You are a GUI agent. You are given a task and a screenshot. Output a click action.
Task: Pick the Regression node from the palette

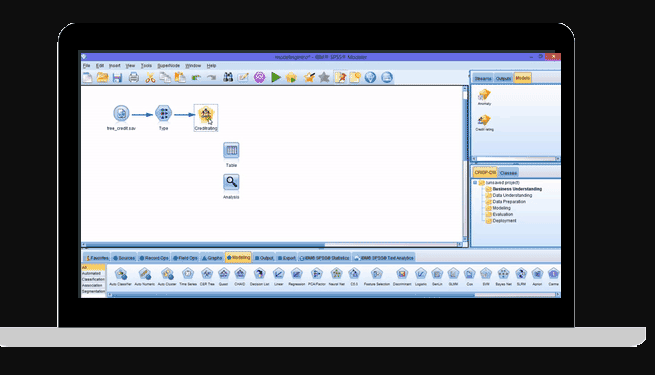[x=297, y=276]
